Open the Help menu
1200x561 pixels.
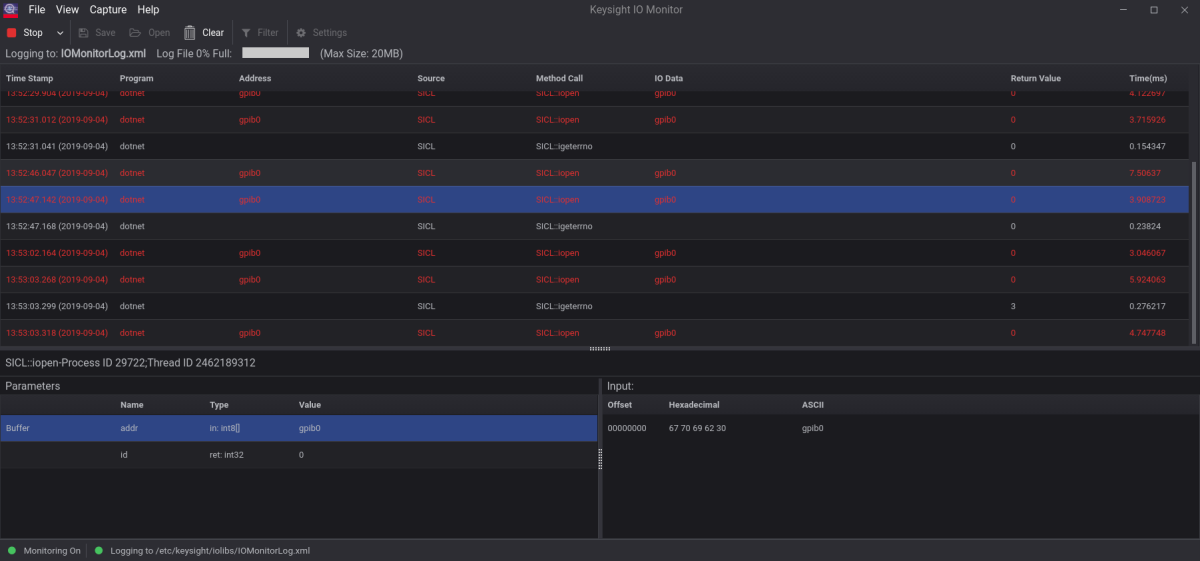click(x=148, y=9)
